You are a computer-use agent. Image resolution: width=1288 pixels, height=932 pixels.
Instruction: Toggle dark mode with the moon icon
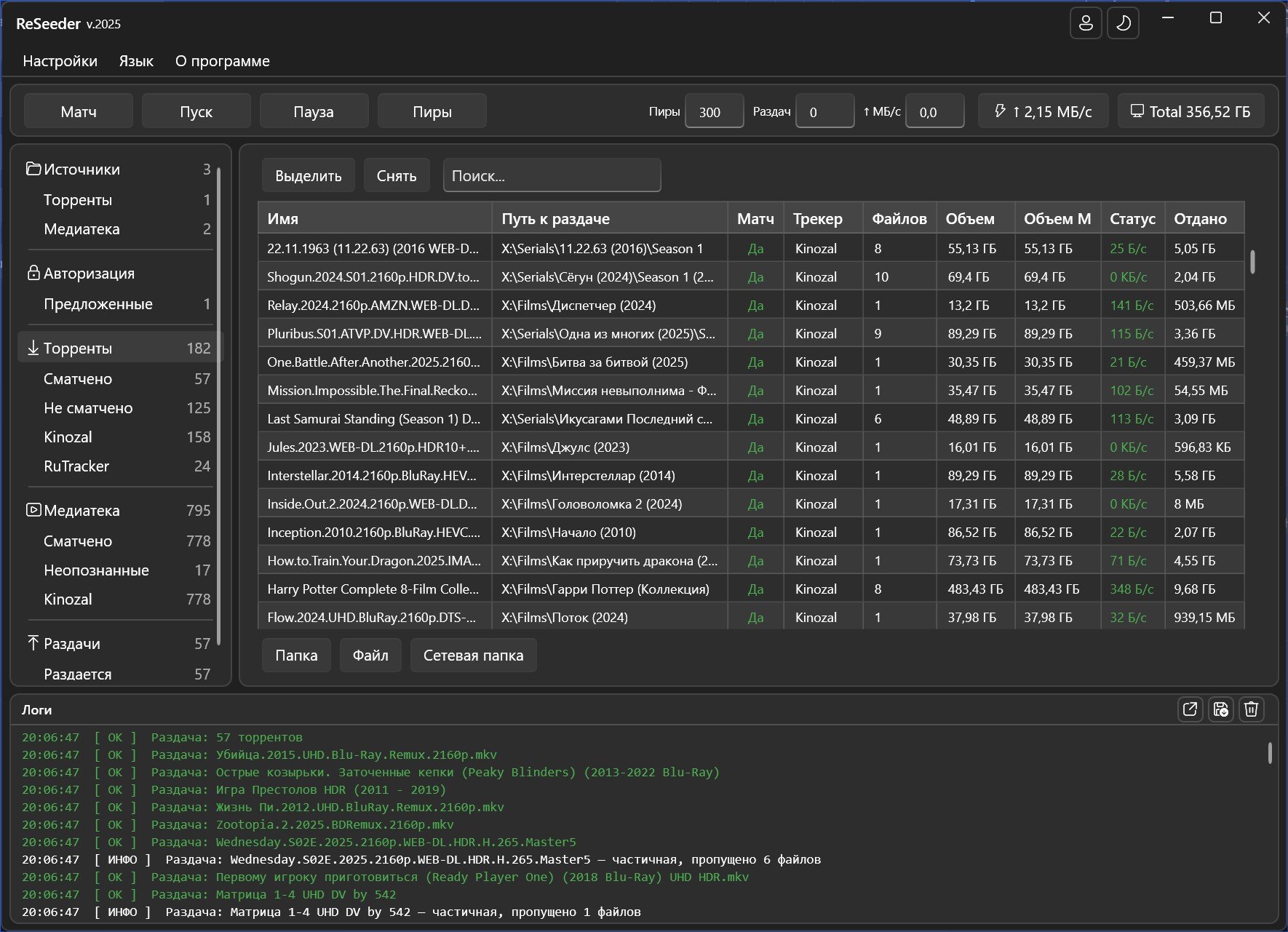pyautogui.click(x=1123, y=23)
